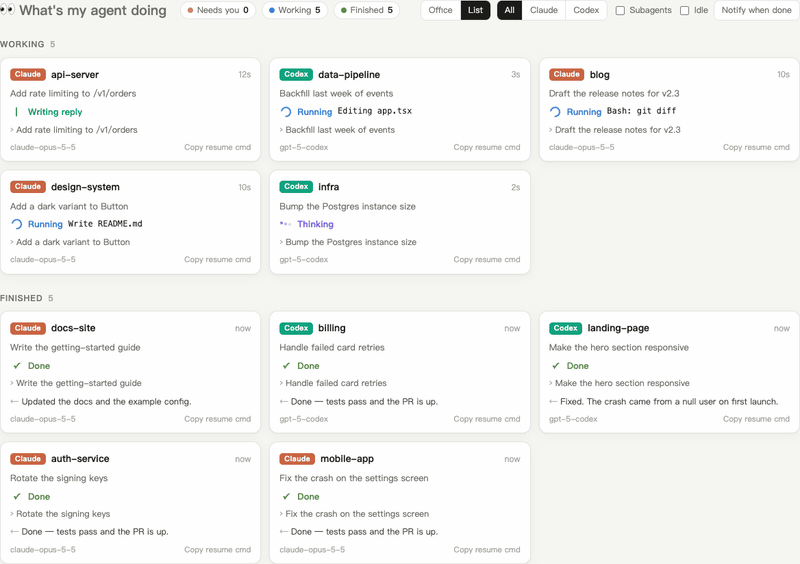Switch to List view
This screenshot has height=564, width=800.
click(x=475, y=10)
